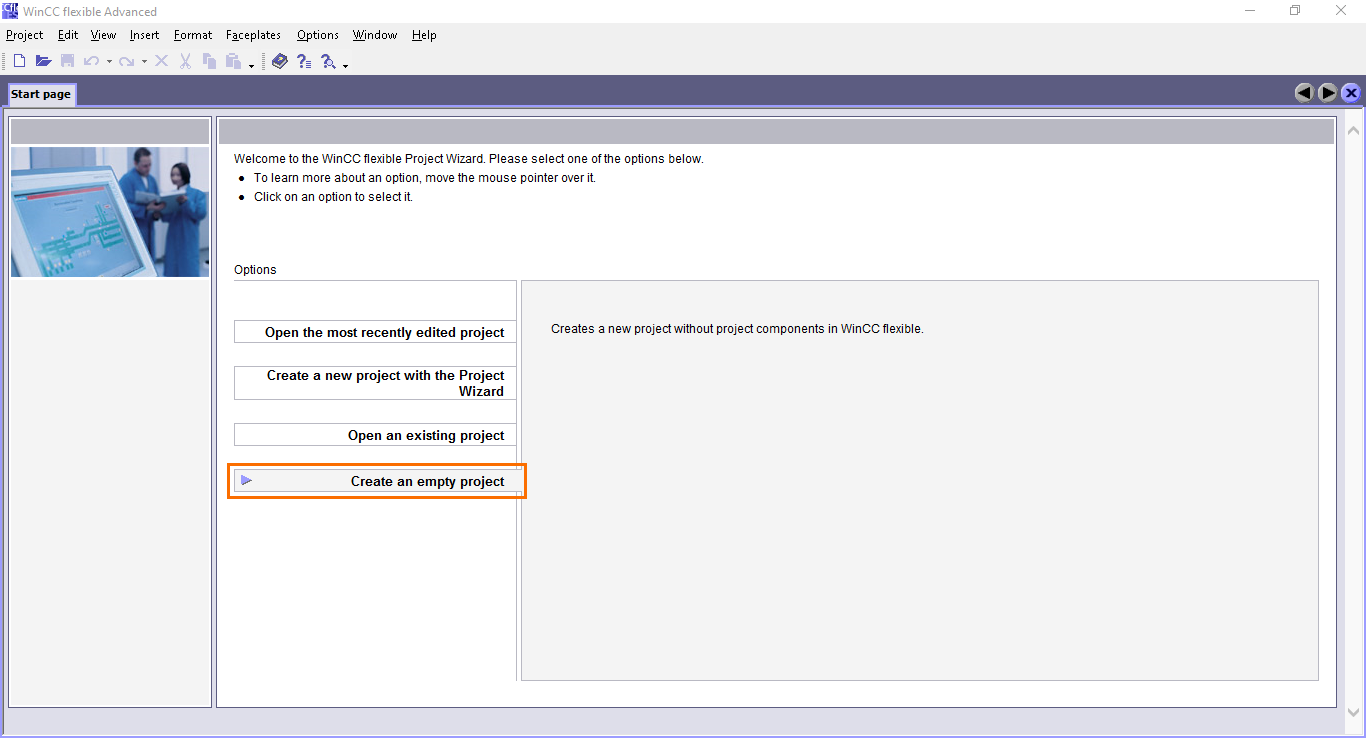Open the Faceplates menu
The image size is (1366, 738).
pos(254,35)
